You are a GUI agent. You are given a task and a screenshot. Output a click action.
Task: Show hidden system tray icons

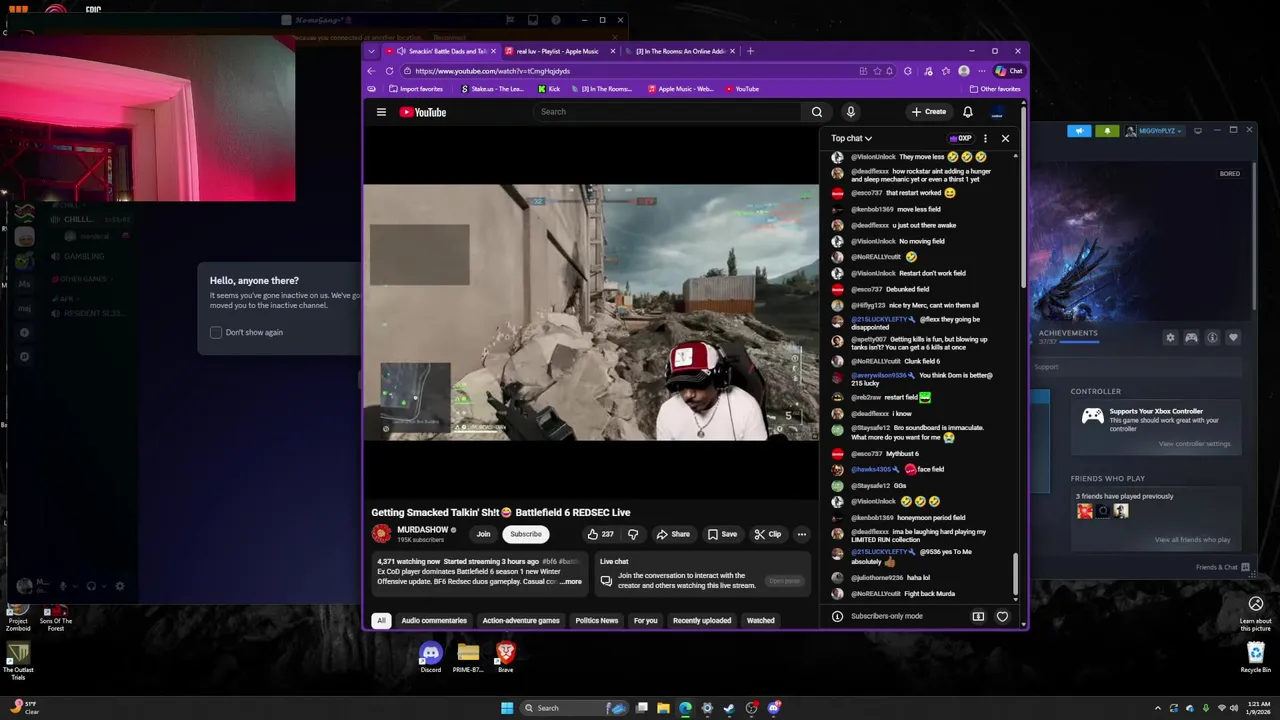(x=1158, y=708)
